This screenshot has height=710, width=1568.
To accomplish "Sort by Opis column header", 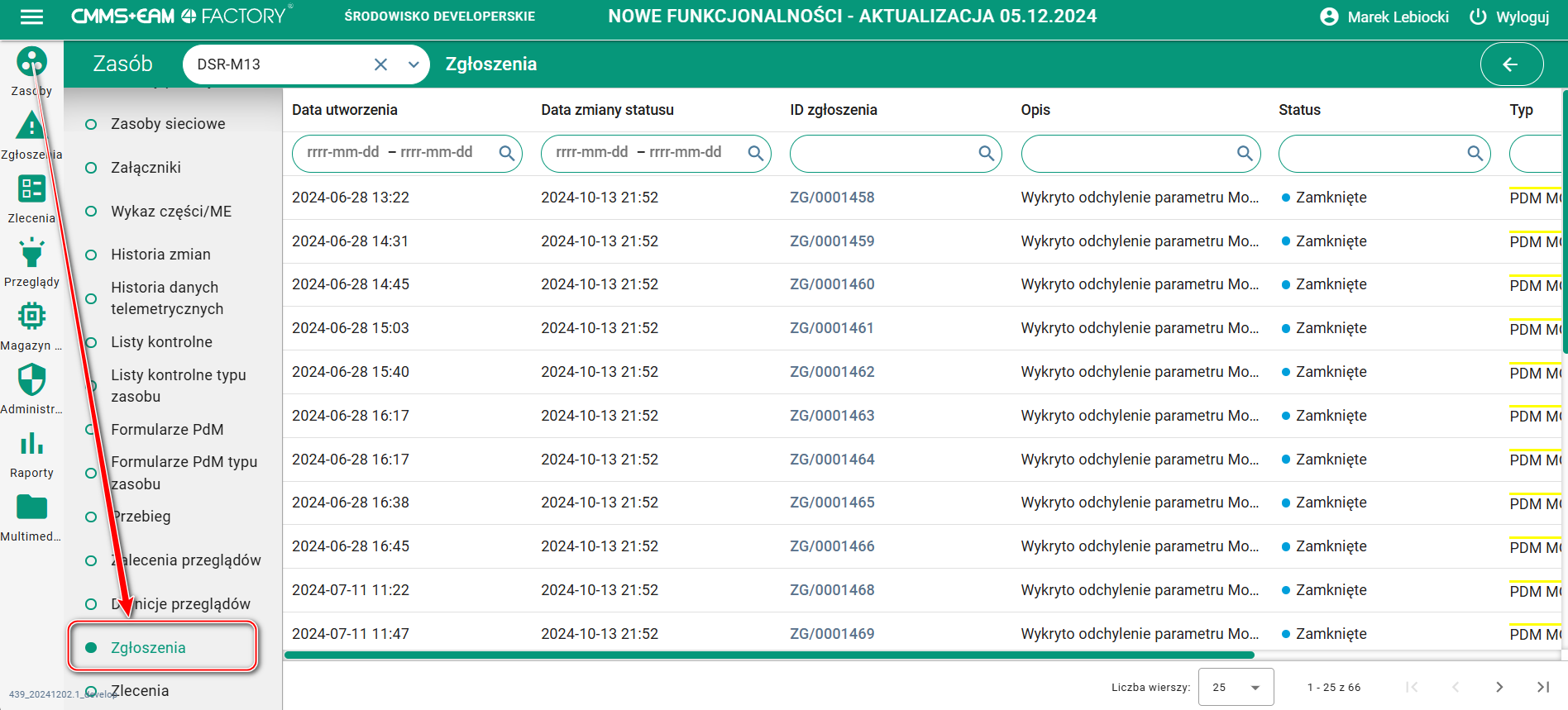I will click(x=1035, y=110).
